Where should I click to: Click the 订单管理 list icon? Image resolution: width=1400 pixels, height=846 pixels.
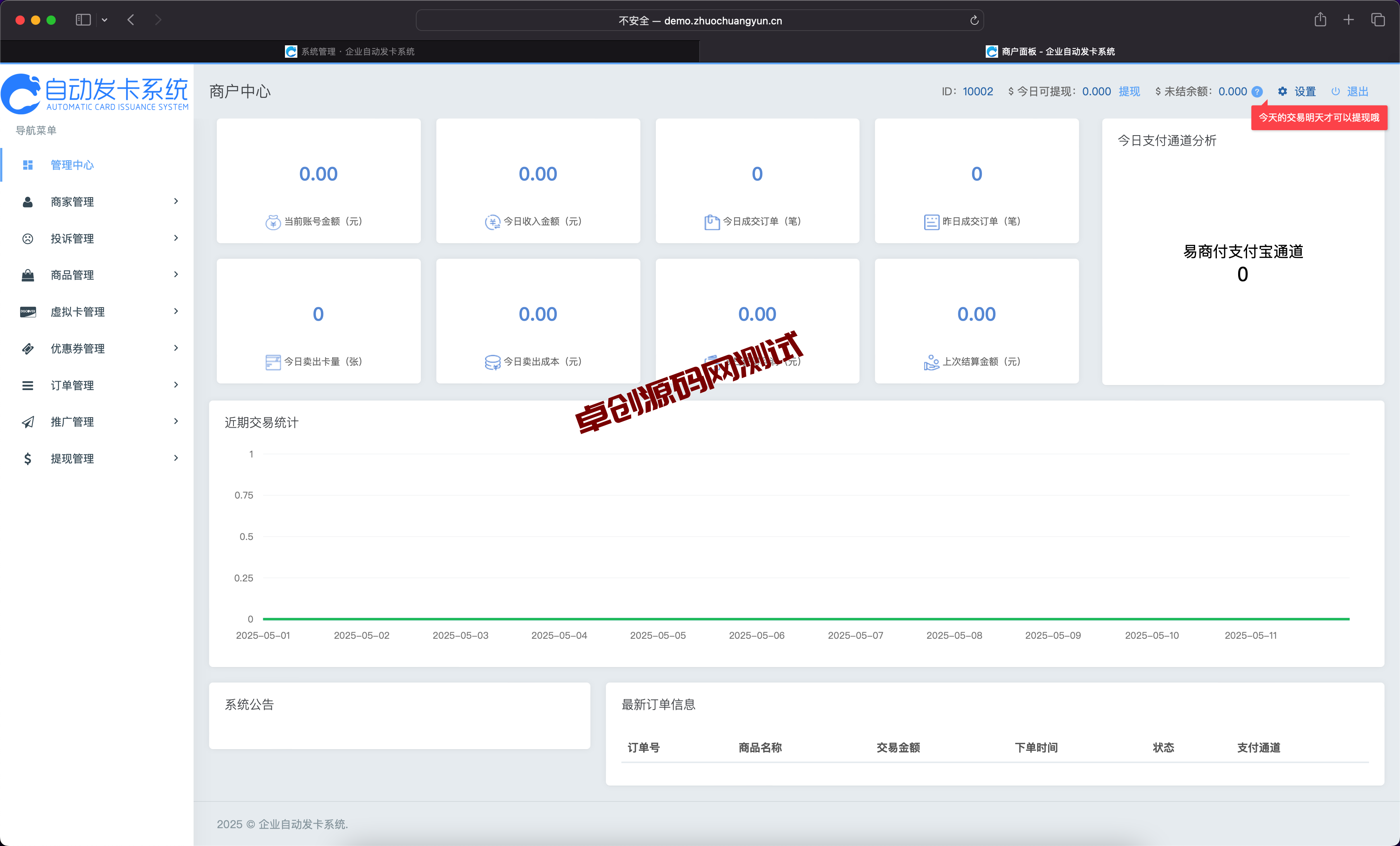(28, 385)
